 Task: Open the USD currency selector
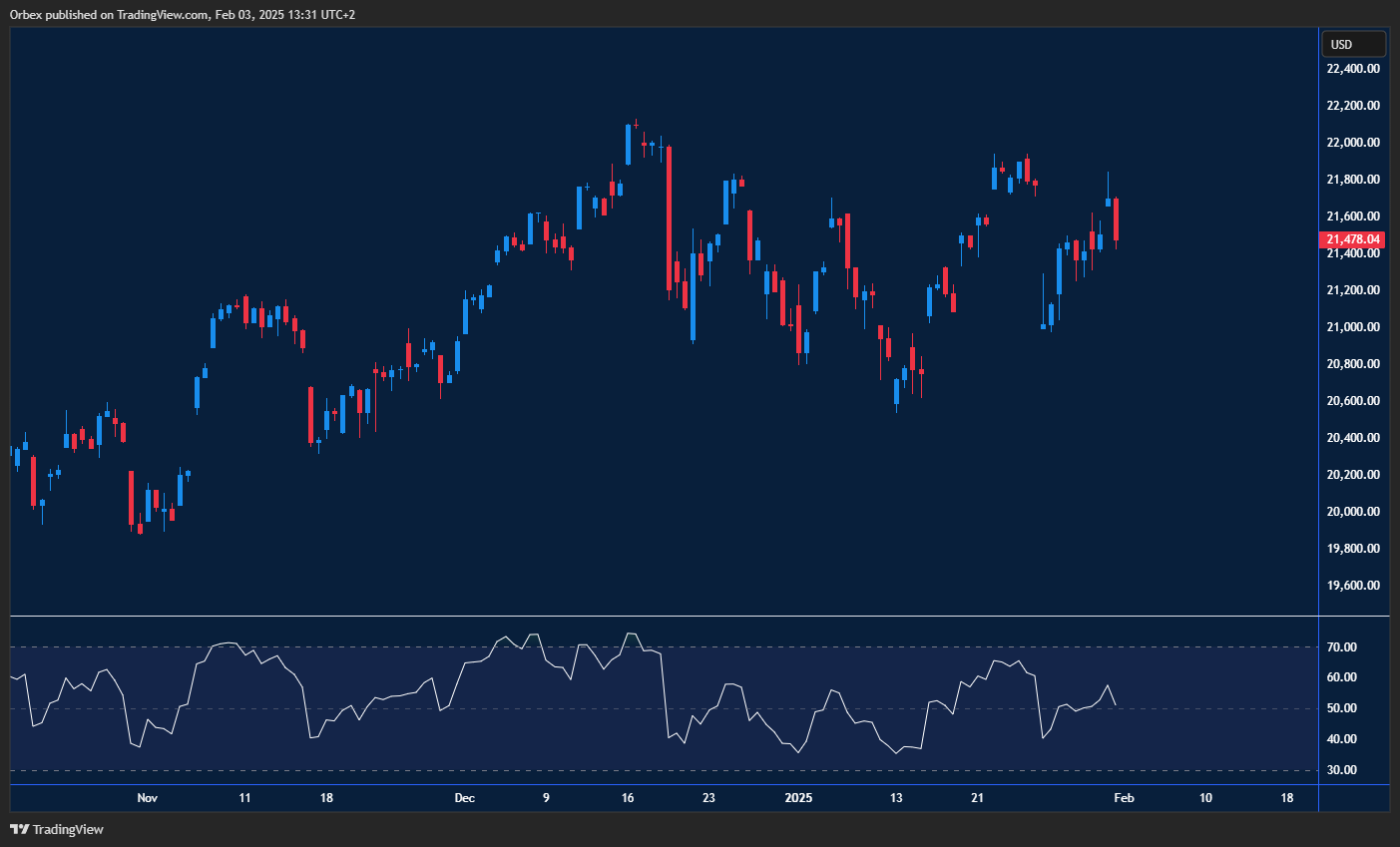click(1353, 44)
